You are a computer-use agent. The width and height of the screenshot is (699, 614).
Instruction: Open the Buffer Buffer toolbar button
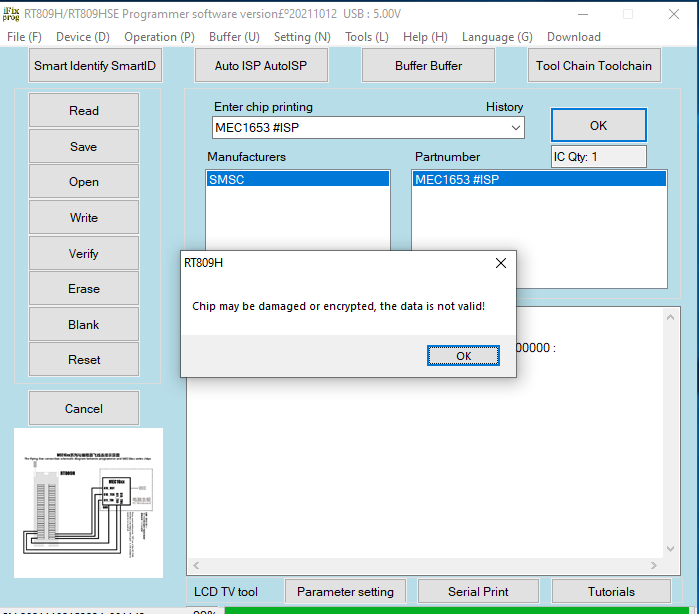coord(428,66)
